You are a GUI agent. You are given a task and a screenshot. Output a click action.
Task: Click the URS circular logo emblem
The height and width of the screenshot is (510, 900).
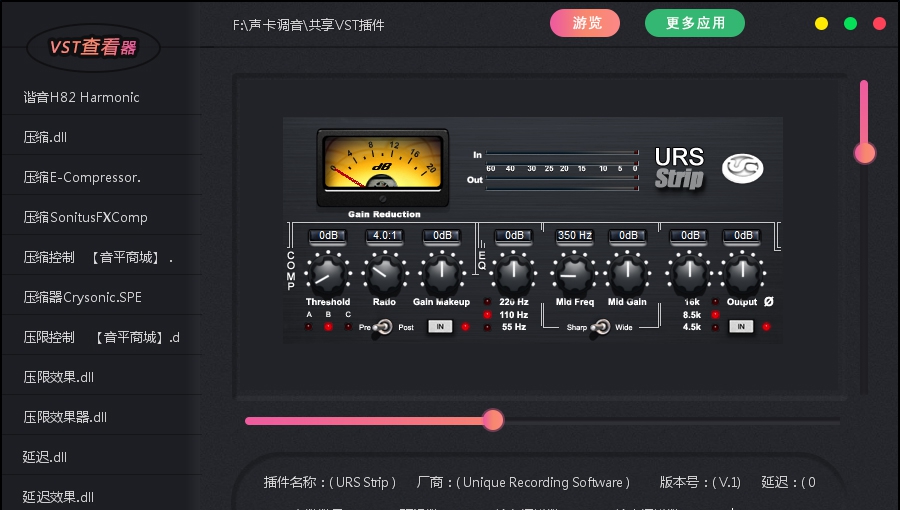coord(742,168)
